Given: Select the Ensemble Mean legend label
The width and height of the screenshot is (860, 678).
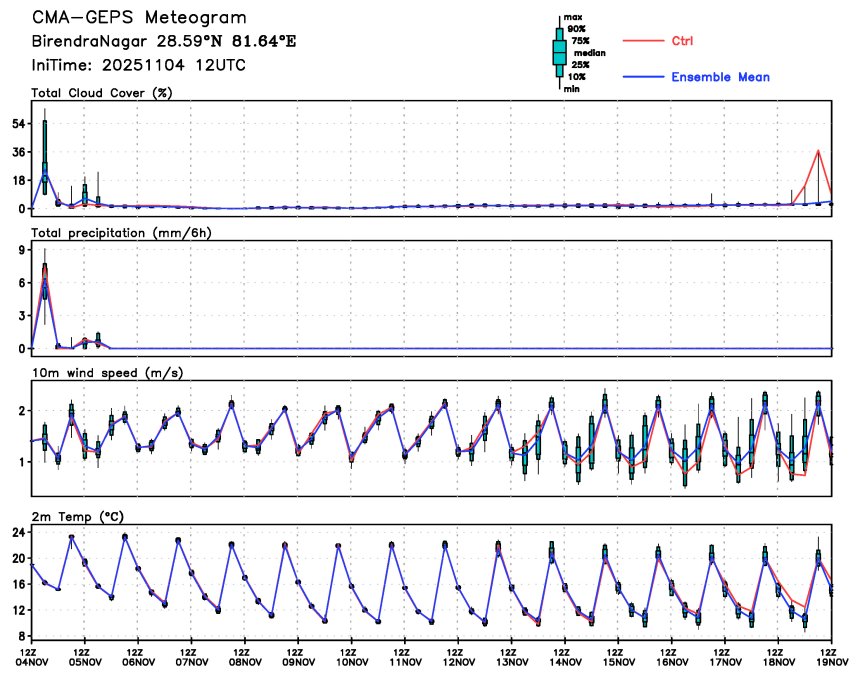Looking at the screenshot, I should tap(720, 77).
